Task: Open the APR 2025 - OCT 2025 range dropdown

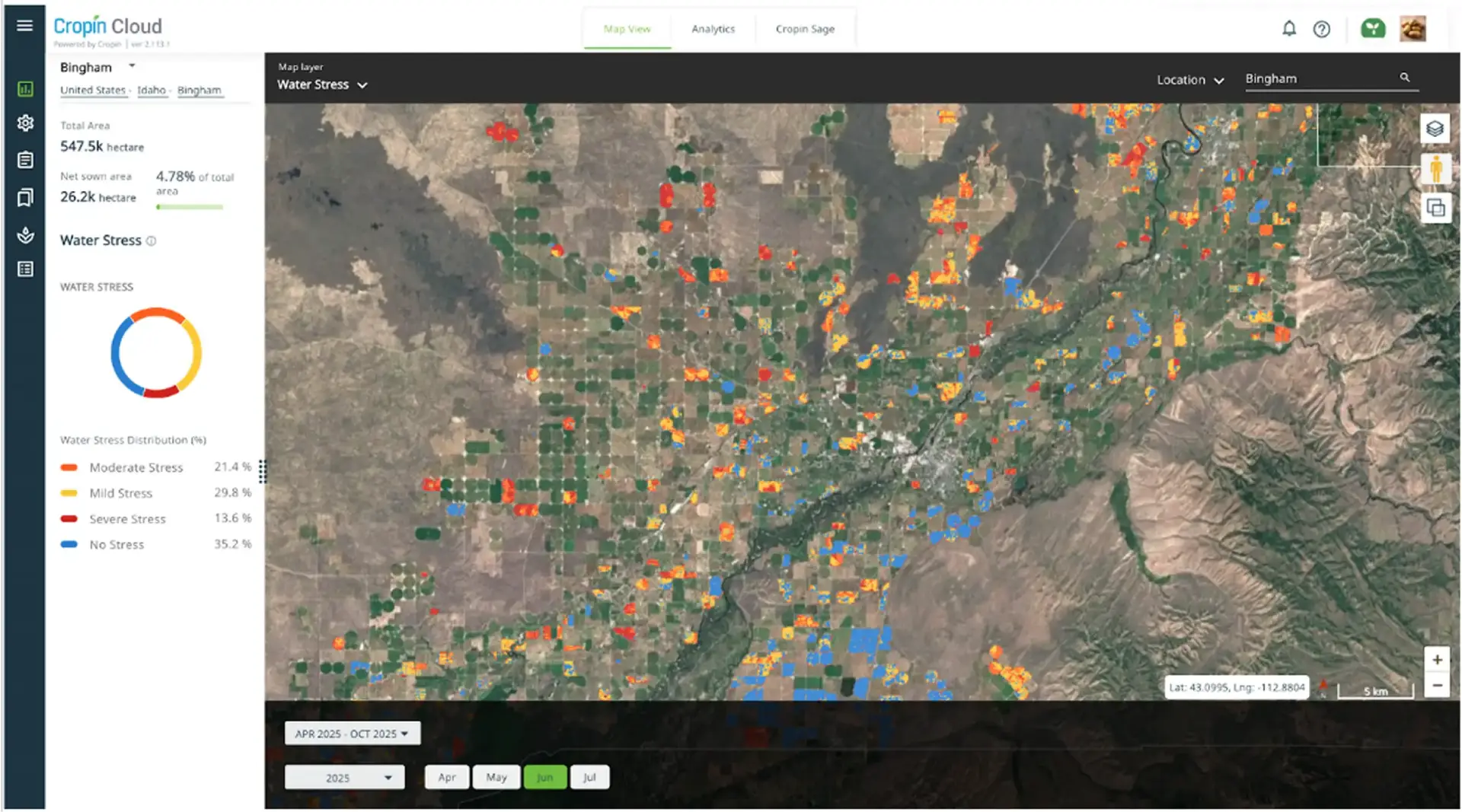Action: (x=352, y=734)
